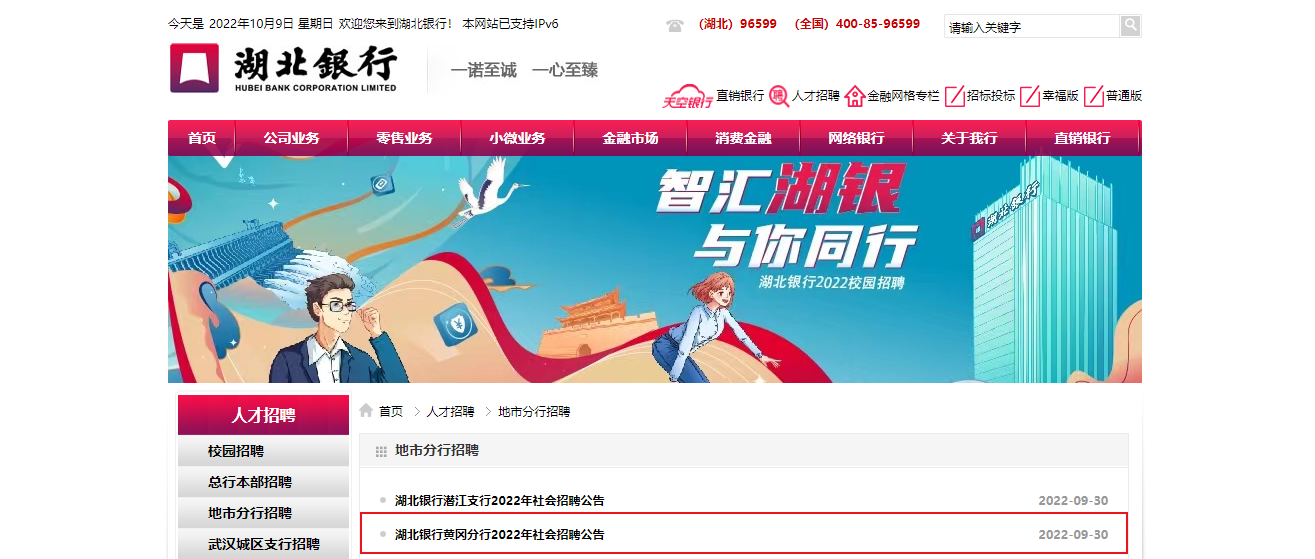Open the 公司业务 navigation menu

pyautogui.click(x=291, y=138)
